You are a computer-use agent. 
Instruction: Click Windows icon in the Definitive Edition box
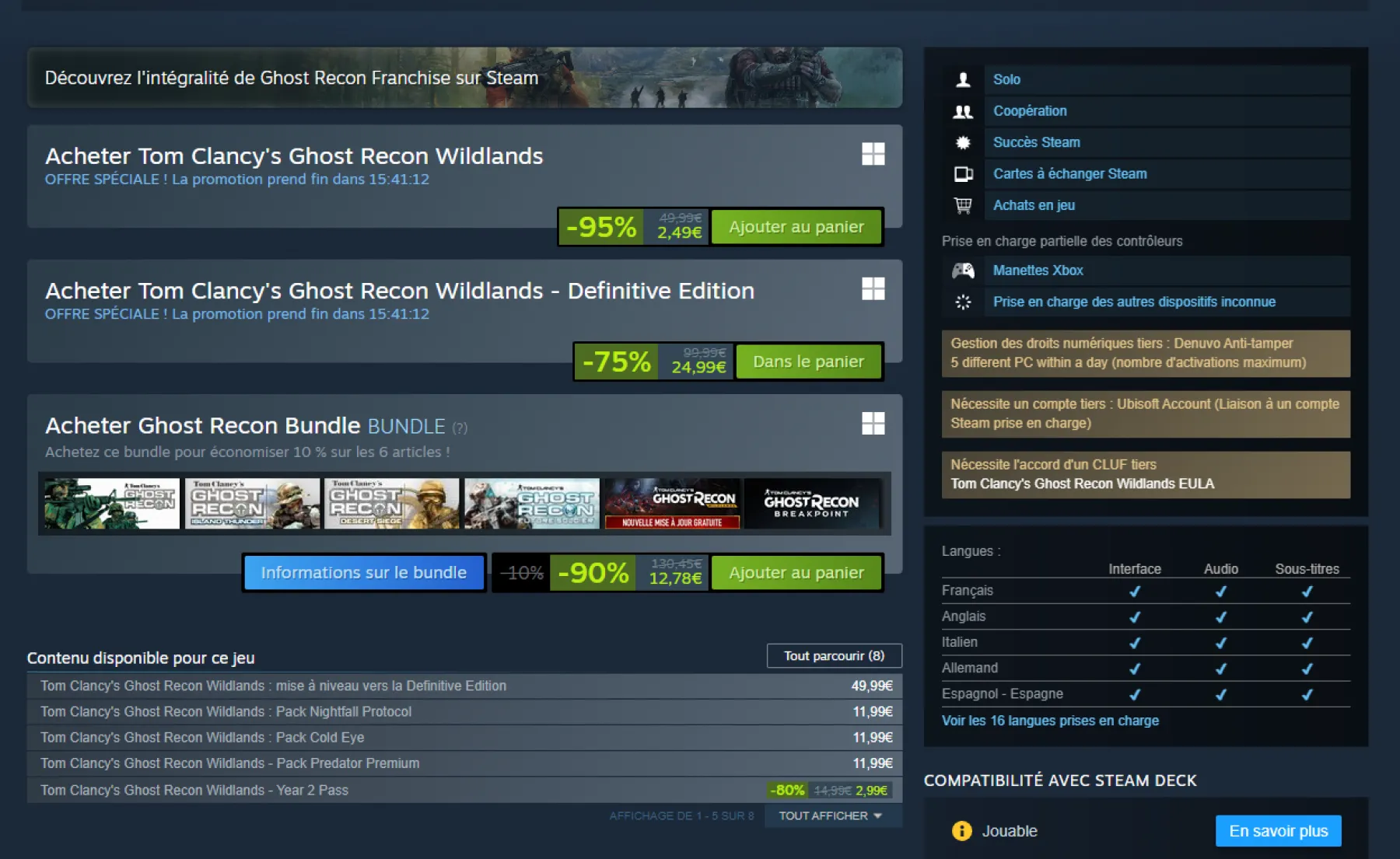873,288
